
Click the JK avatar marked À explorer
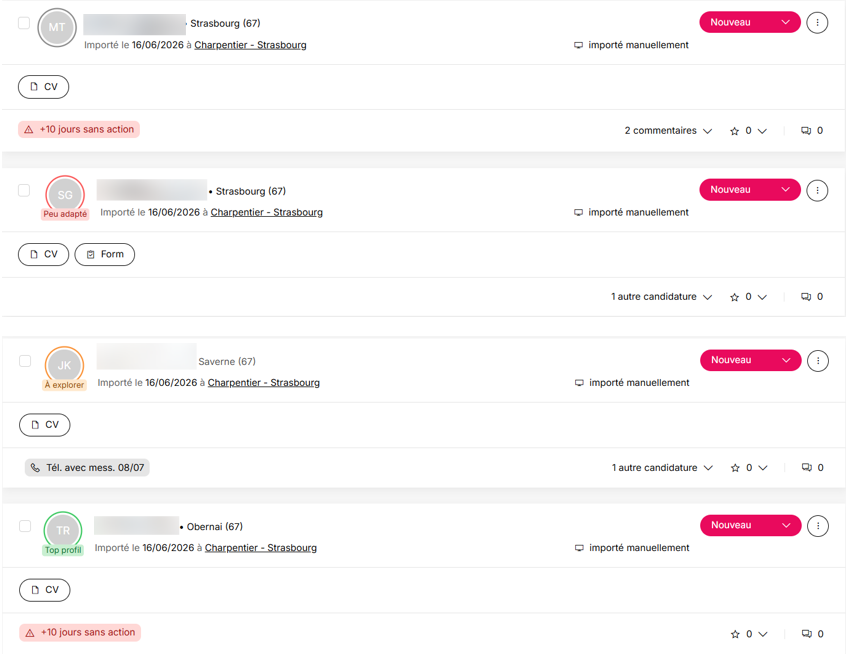tap(64, 365)
